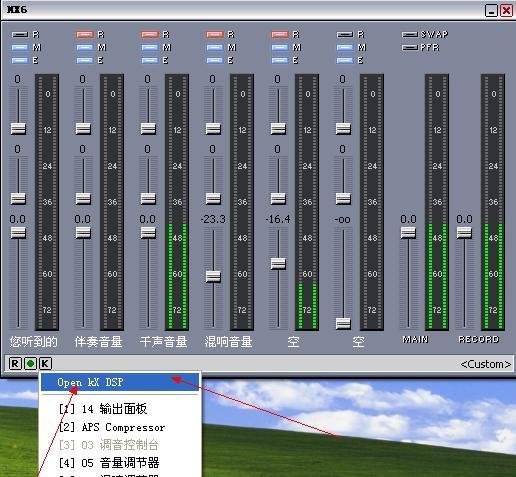Close the MX6 window
The width and height of the screenshot is (516, 477).
506,10
